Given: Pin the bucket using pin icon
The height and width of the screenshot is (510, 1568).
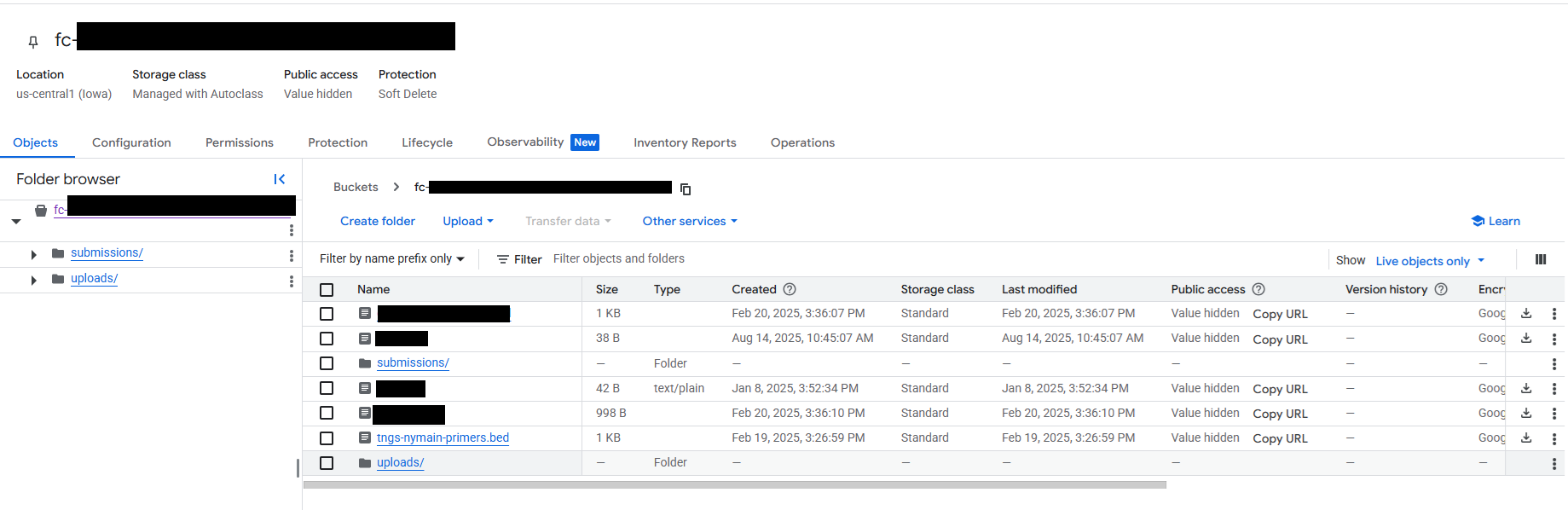Looking at the screenshot, I should pyautogui.click(x=33, y=41).
